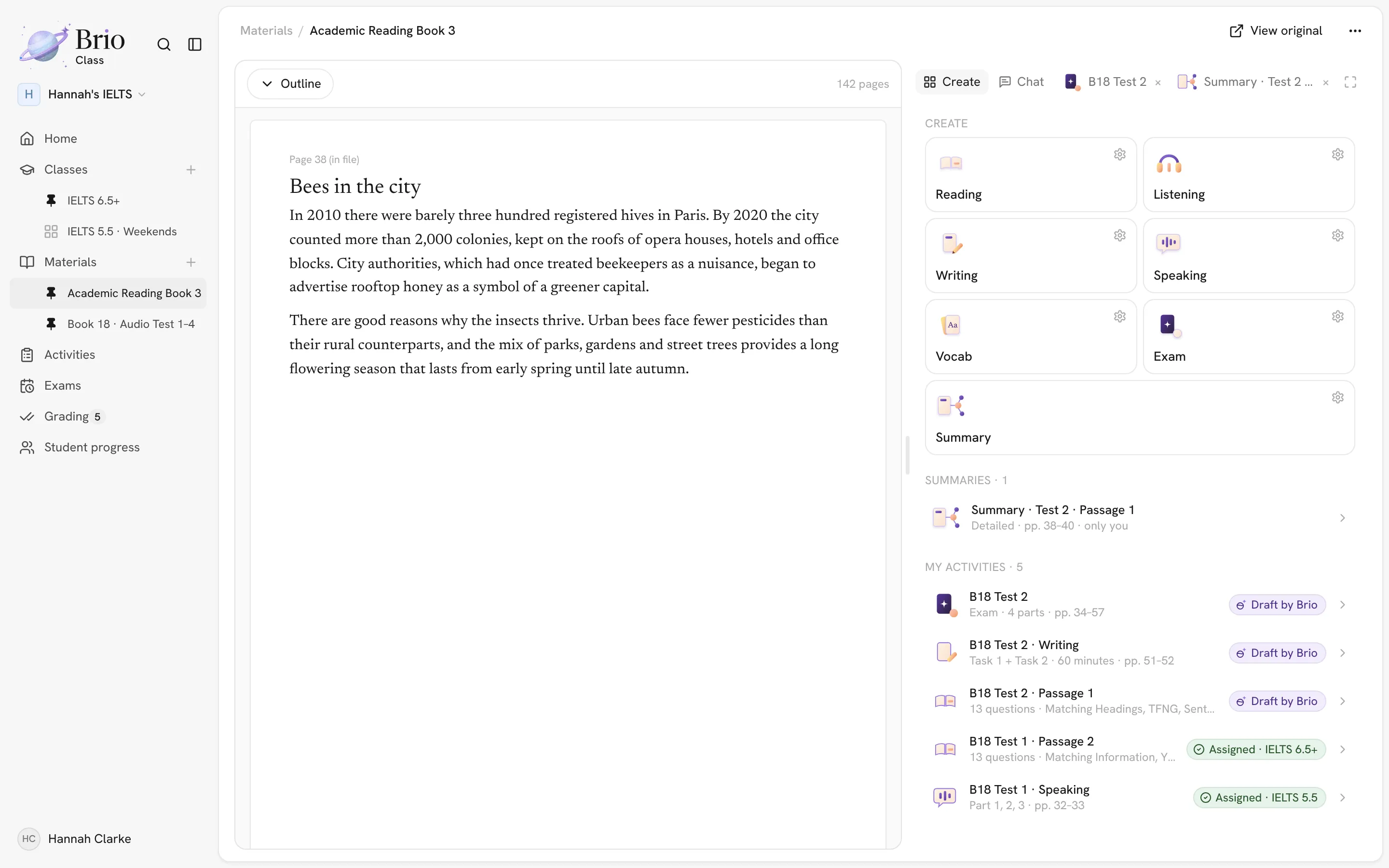The height and width of the screenshot is (868, 1389).
Task: Open Reading card settings gear
Action: tap(1120, 154)
